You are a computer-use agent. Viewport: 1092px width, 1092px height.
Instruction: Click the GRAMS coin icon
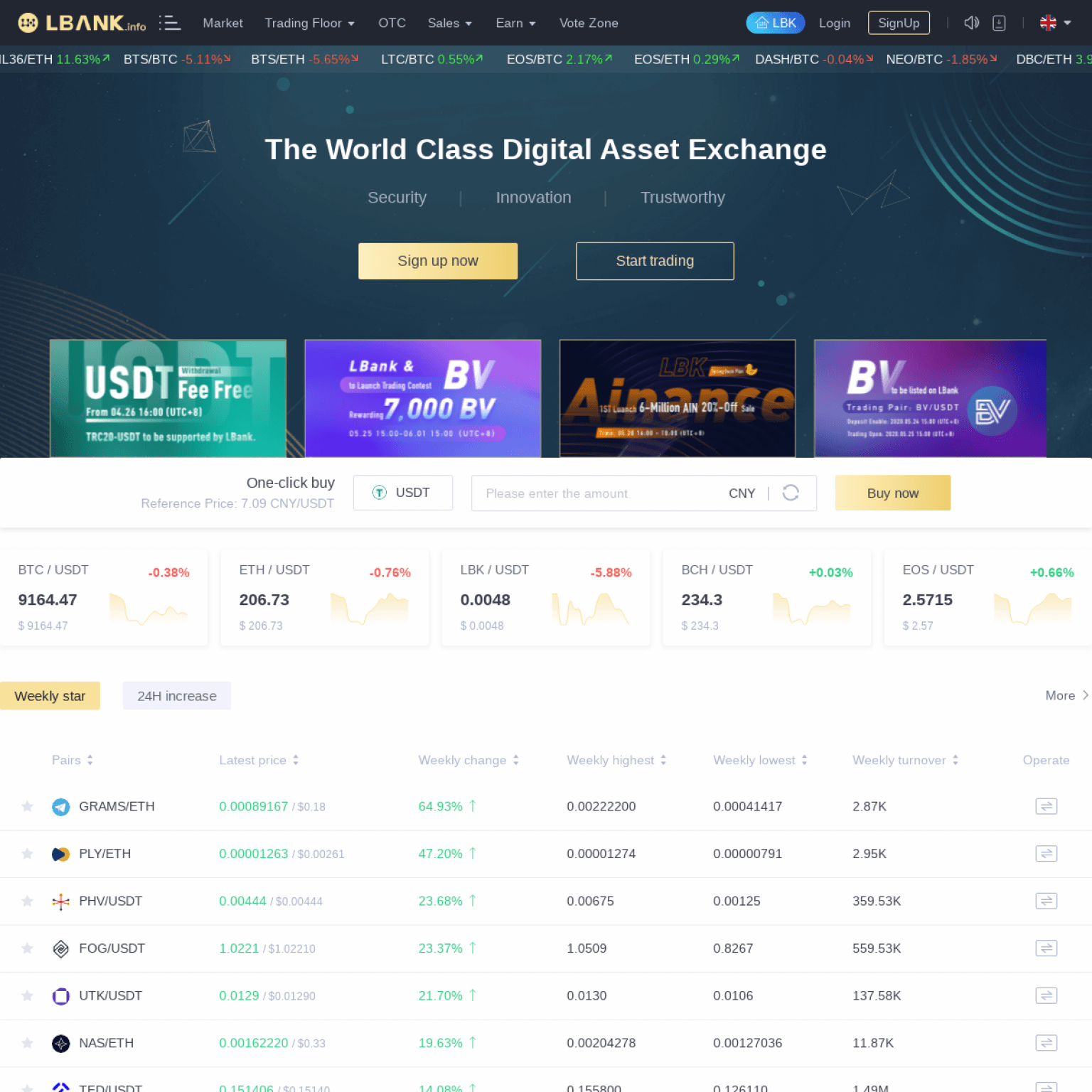(x=61, y=807)
